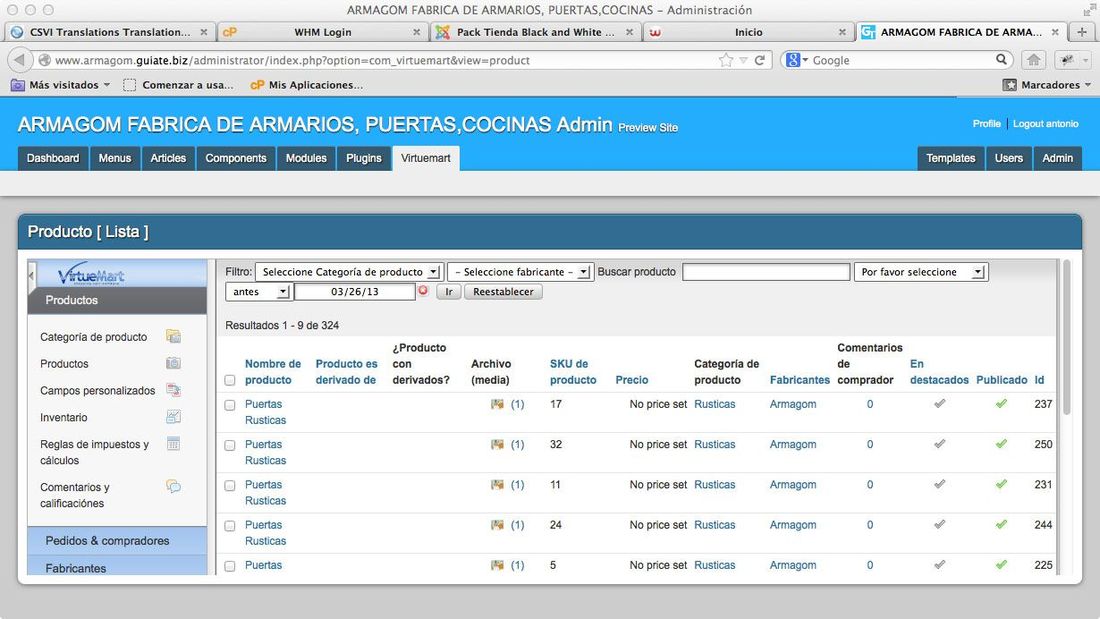Image resolution: width=1100 pixels, height=619 pixels.
Task: Sort by SKU de producto column
Action: click(572, 371)
